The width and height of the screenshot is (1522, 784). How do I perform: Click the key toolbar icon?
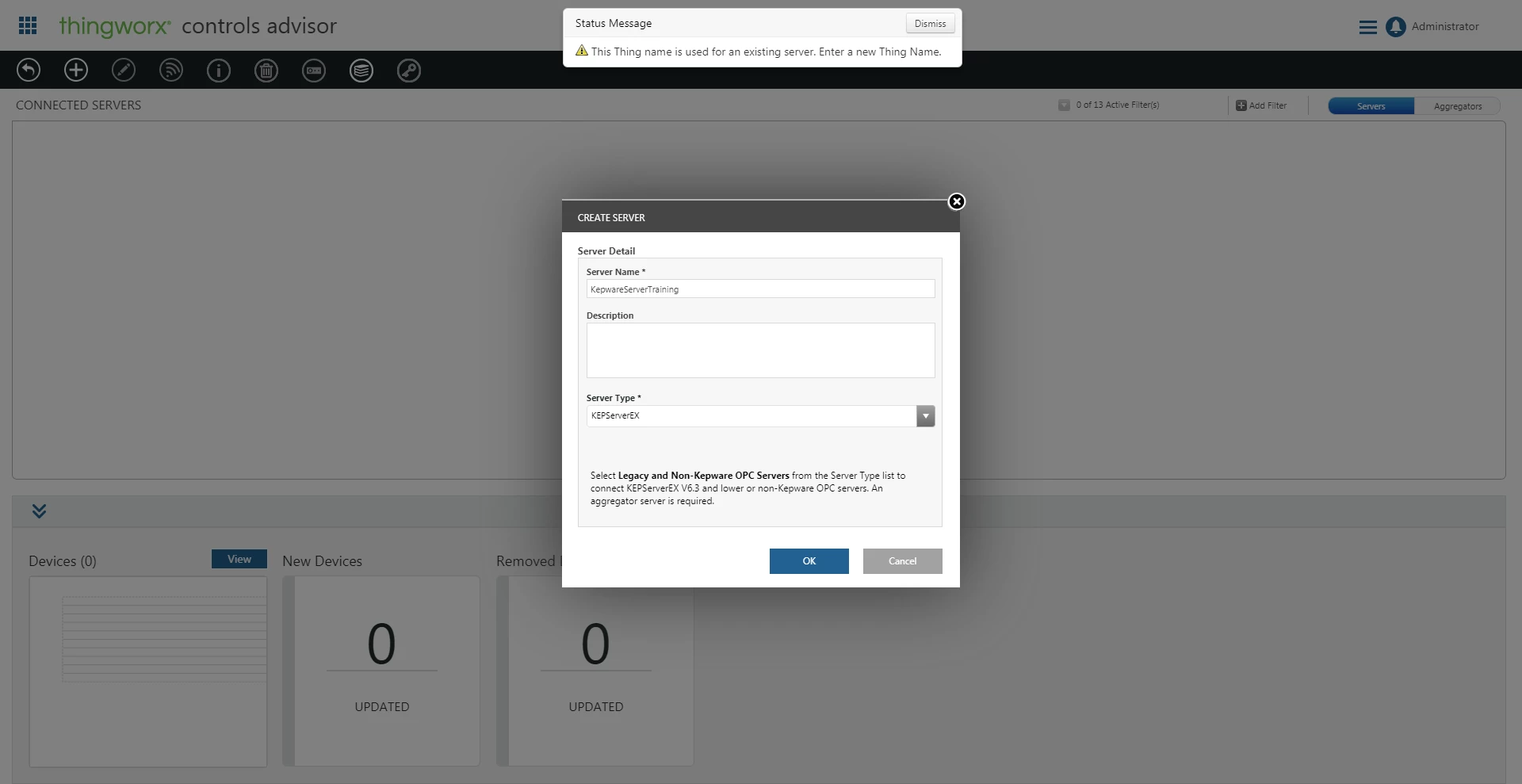click(409, 70)
